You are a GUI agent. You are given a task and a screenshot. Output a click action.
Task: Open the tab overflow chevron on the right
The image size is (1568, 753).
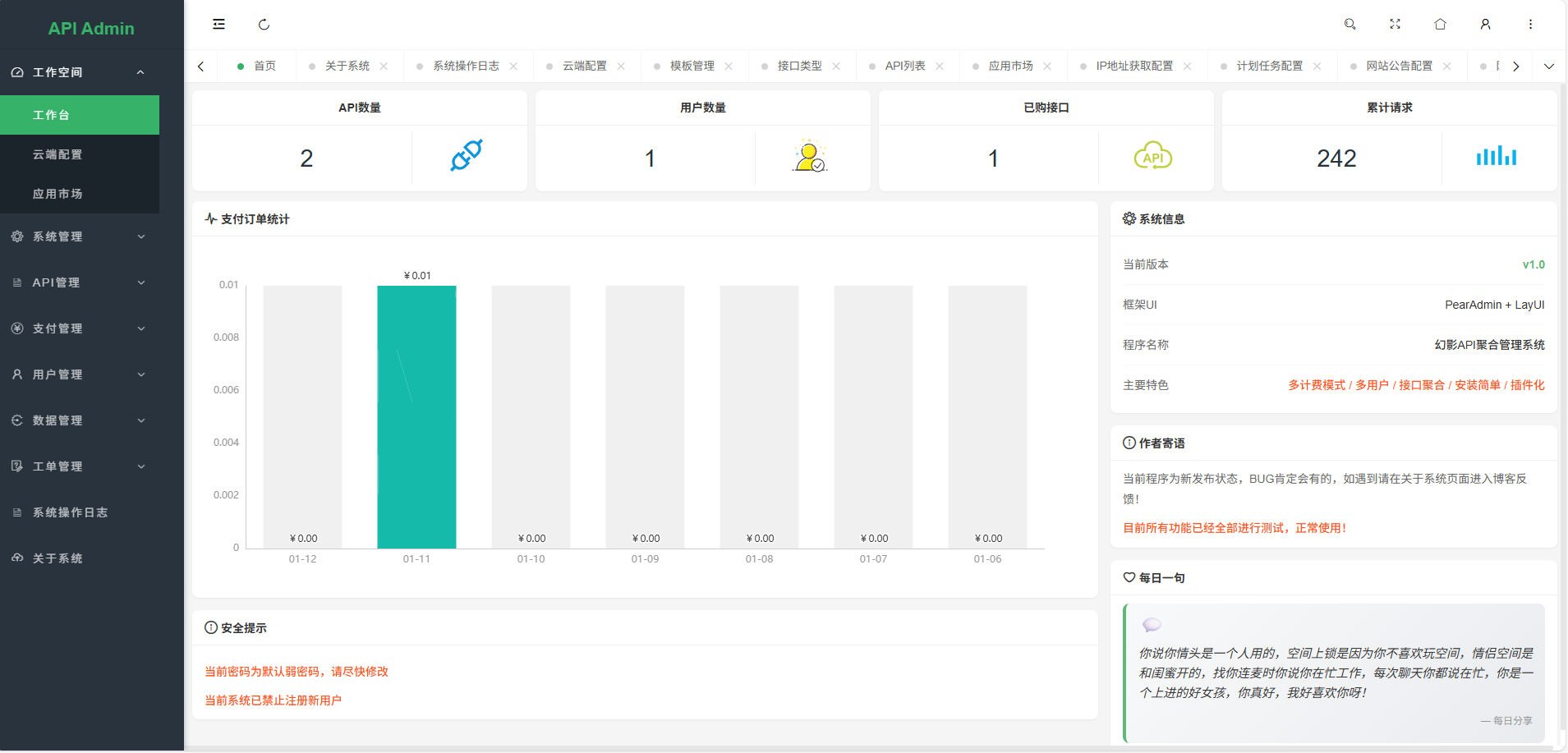pyautogui.click(x=1550, y=65)
